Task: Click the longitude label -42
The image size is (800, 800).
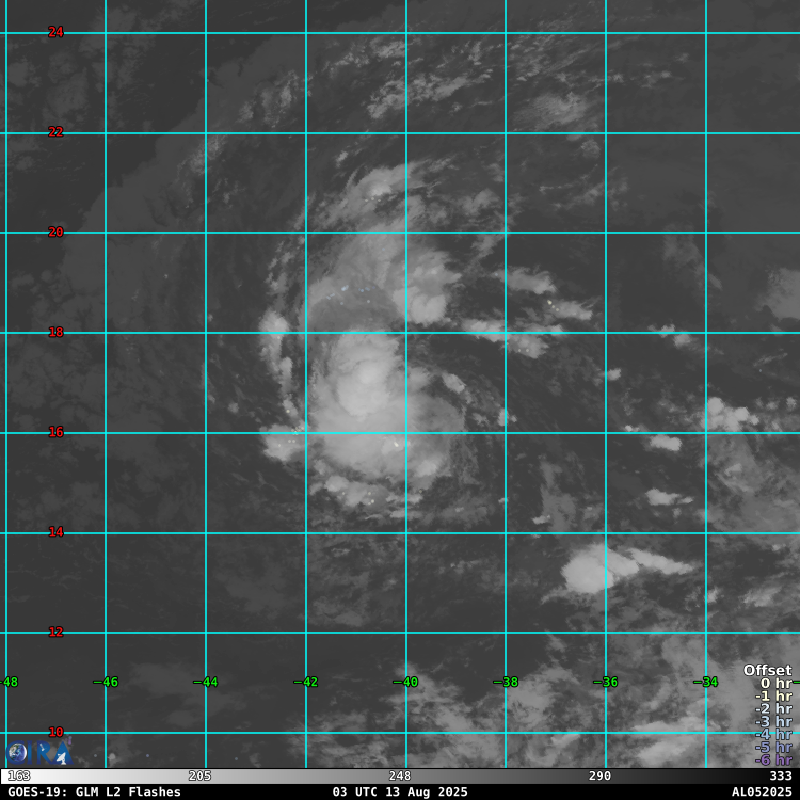Action: click(306, 682)
